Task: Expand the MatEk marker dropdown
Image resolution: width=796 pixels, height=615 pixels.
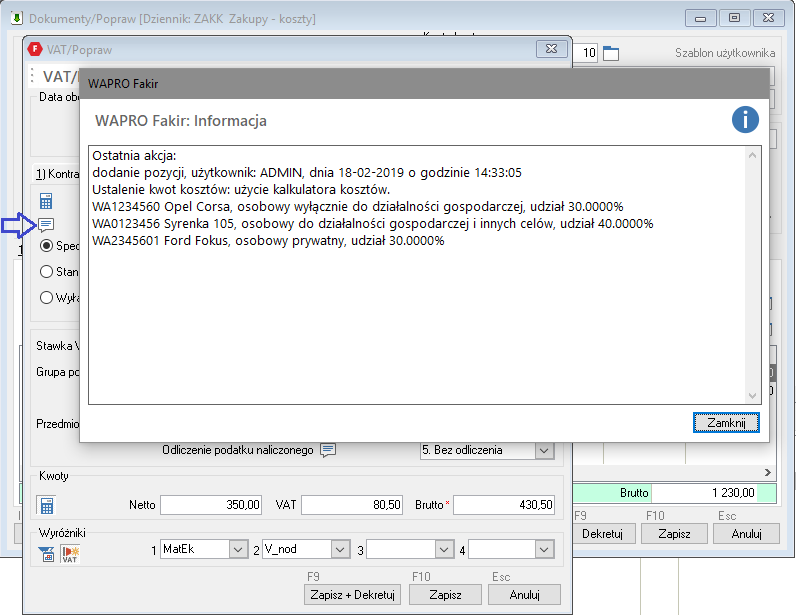Action: click(238, 549)
